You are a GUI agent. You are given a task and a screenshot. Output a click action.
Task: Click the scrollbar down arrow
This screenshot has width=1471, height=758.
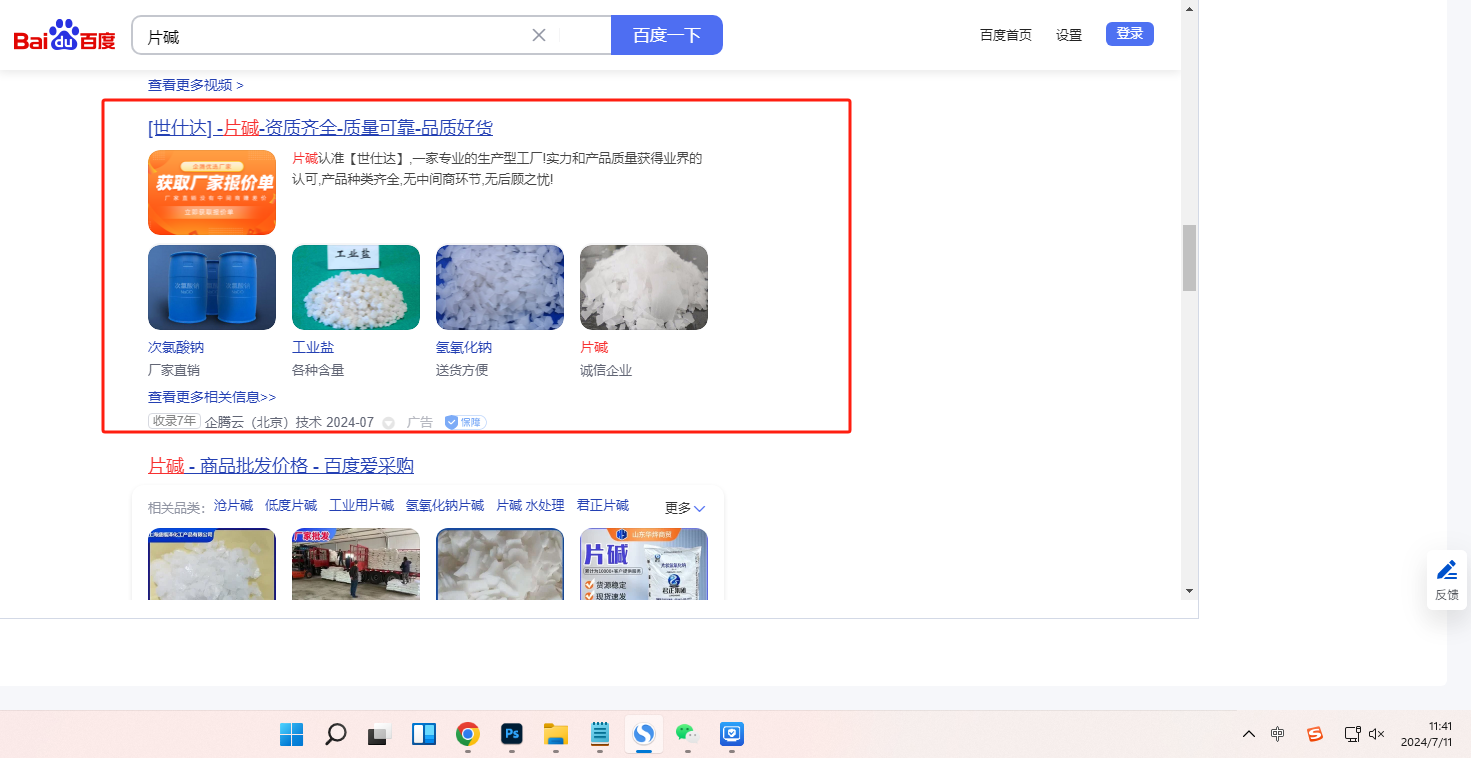click(1189, 591)
